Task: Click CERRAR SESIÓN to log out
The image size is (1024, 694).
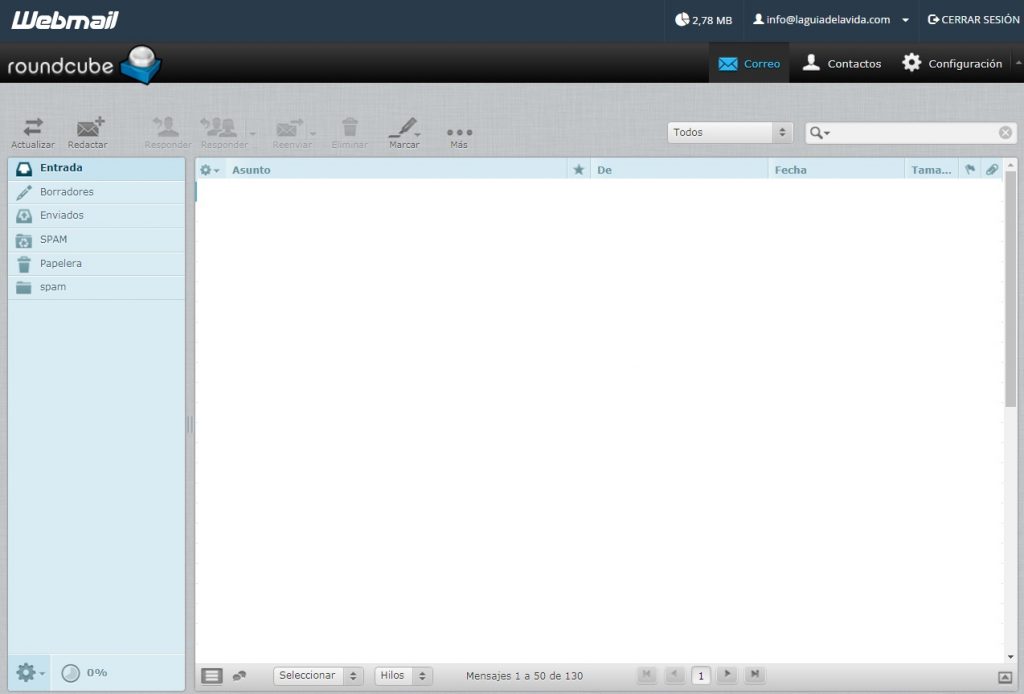Action: 973,19
